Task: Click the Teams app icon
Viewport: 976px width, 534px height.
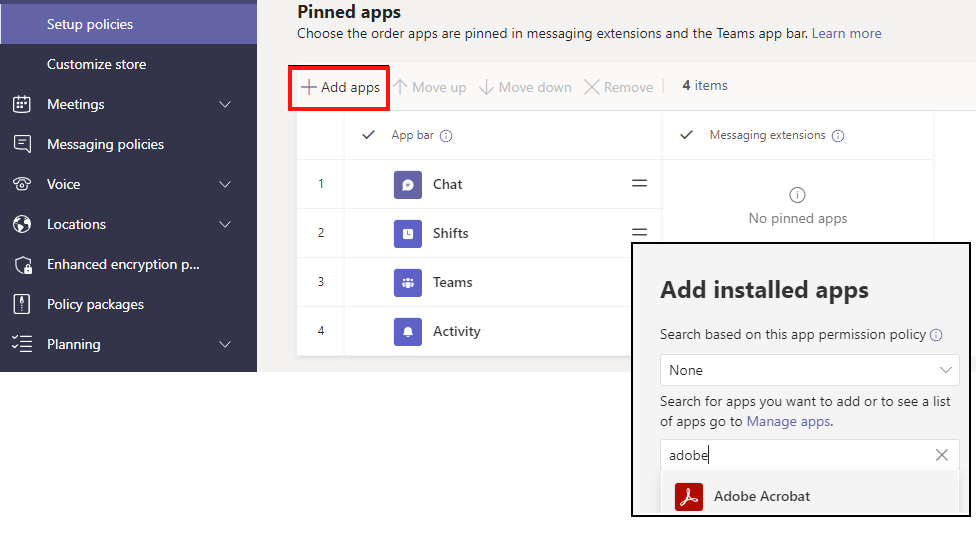Action: tap(408, 283)
